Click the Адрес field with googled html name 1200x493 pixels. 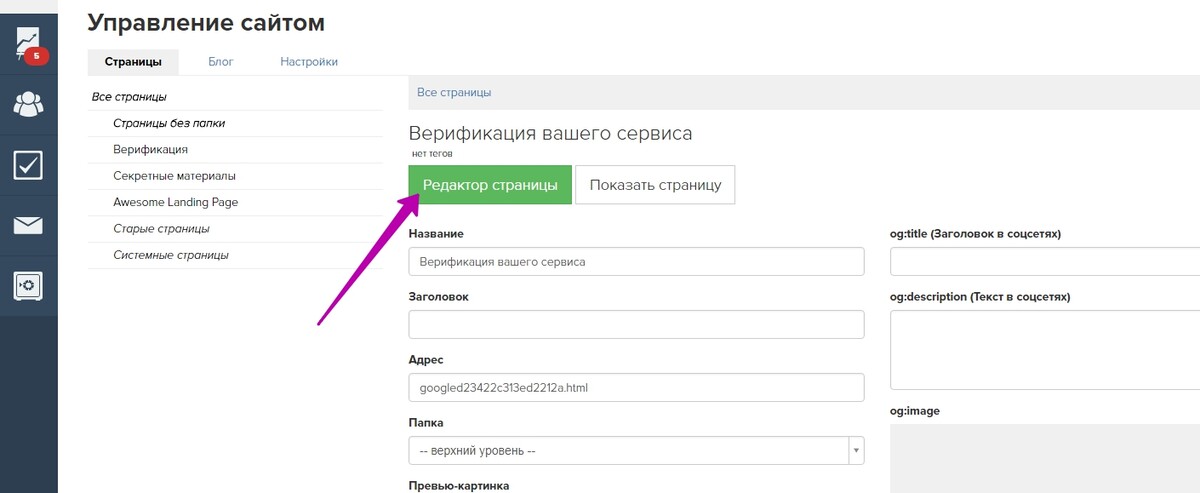coord(636,388)
